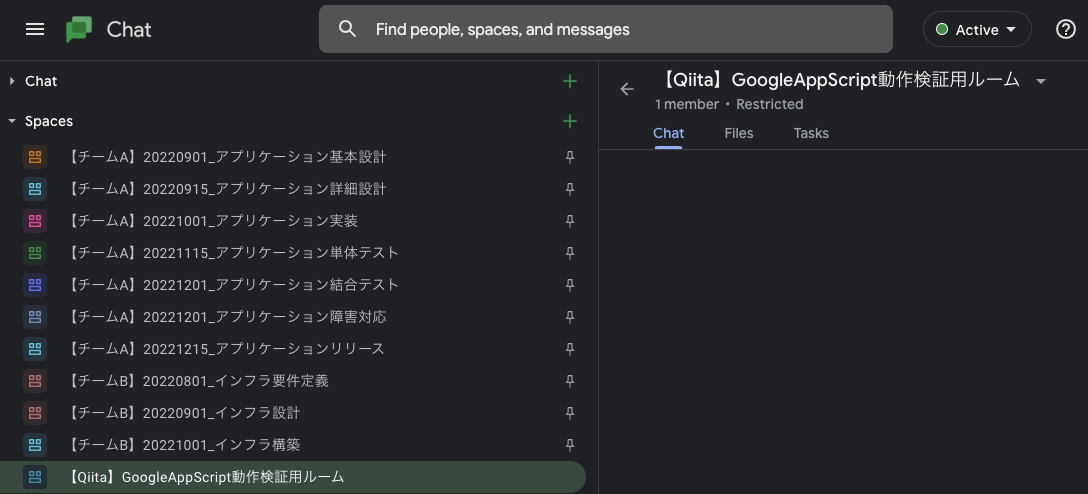Expand the Chat section arrow

pos(12,81)
